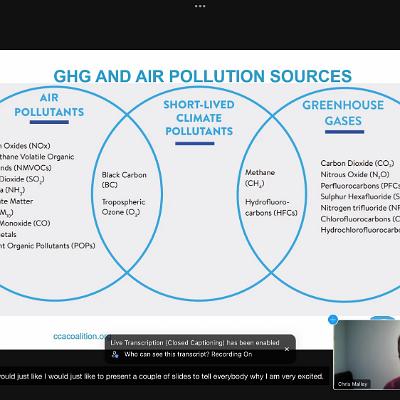The image size is (400, 400).
Task: Click the 'AIR POLLUTANTS' heading
Action: click(x=49, y=105)
